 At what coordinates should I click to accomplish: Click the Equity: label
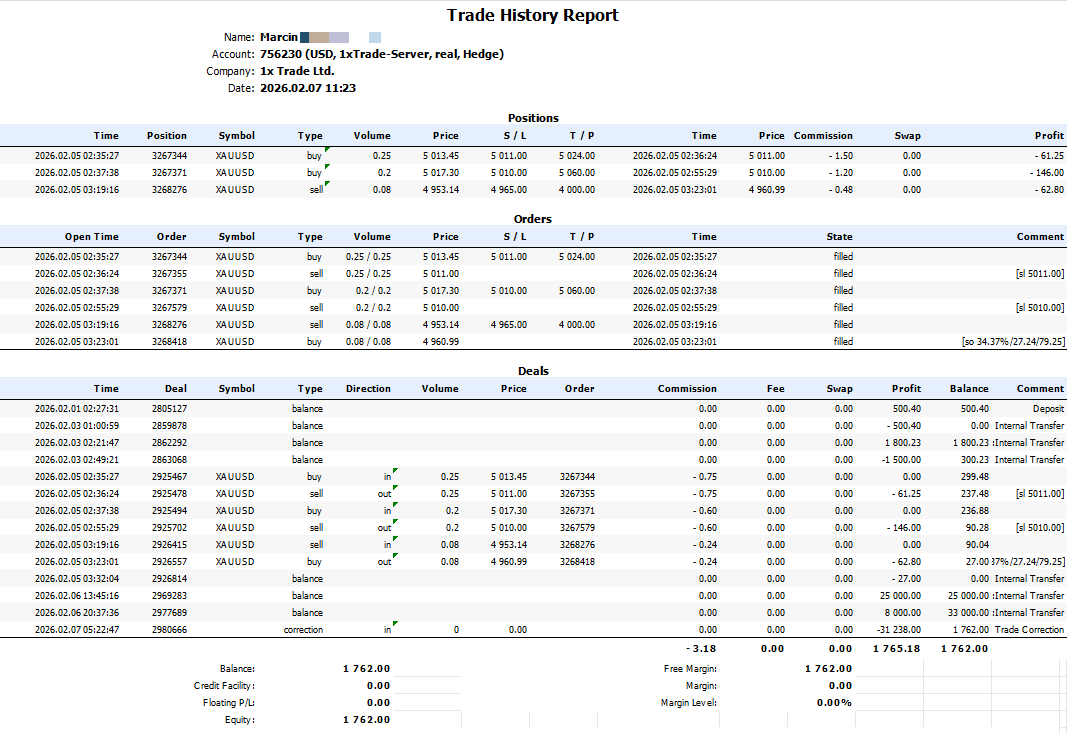pyautogui.click(x=240, y=720)
